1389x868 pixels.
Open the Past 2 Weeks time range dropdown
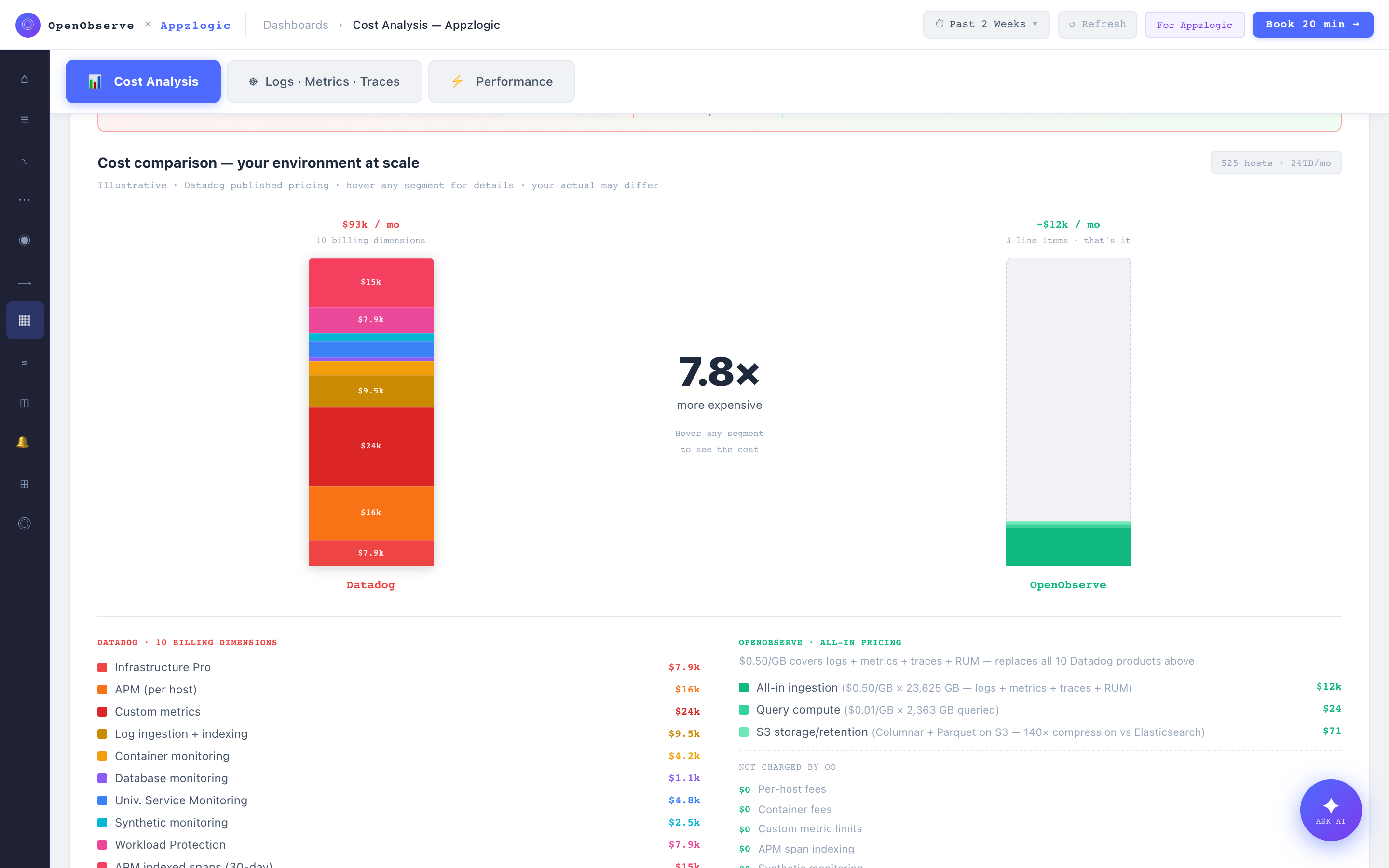click(x=986, y=24)
